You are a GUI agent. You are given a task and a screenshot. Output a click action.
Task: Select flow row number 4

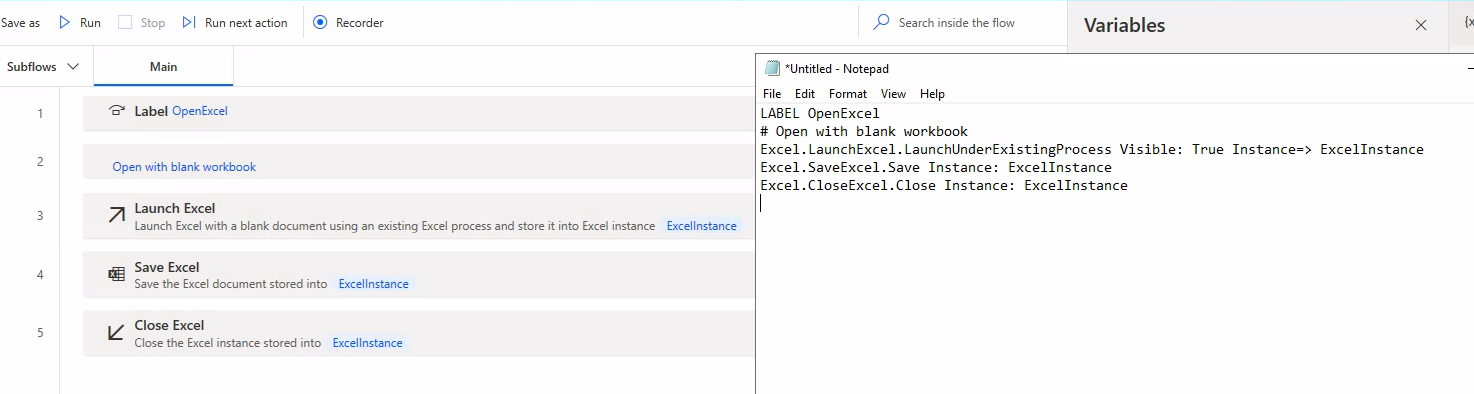click(x=40, y=274)
